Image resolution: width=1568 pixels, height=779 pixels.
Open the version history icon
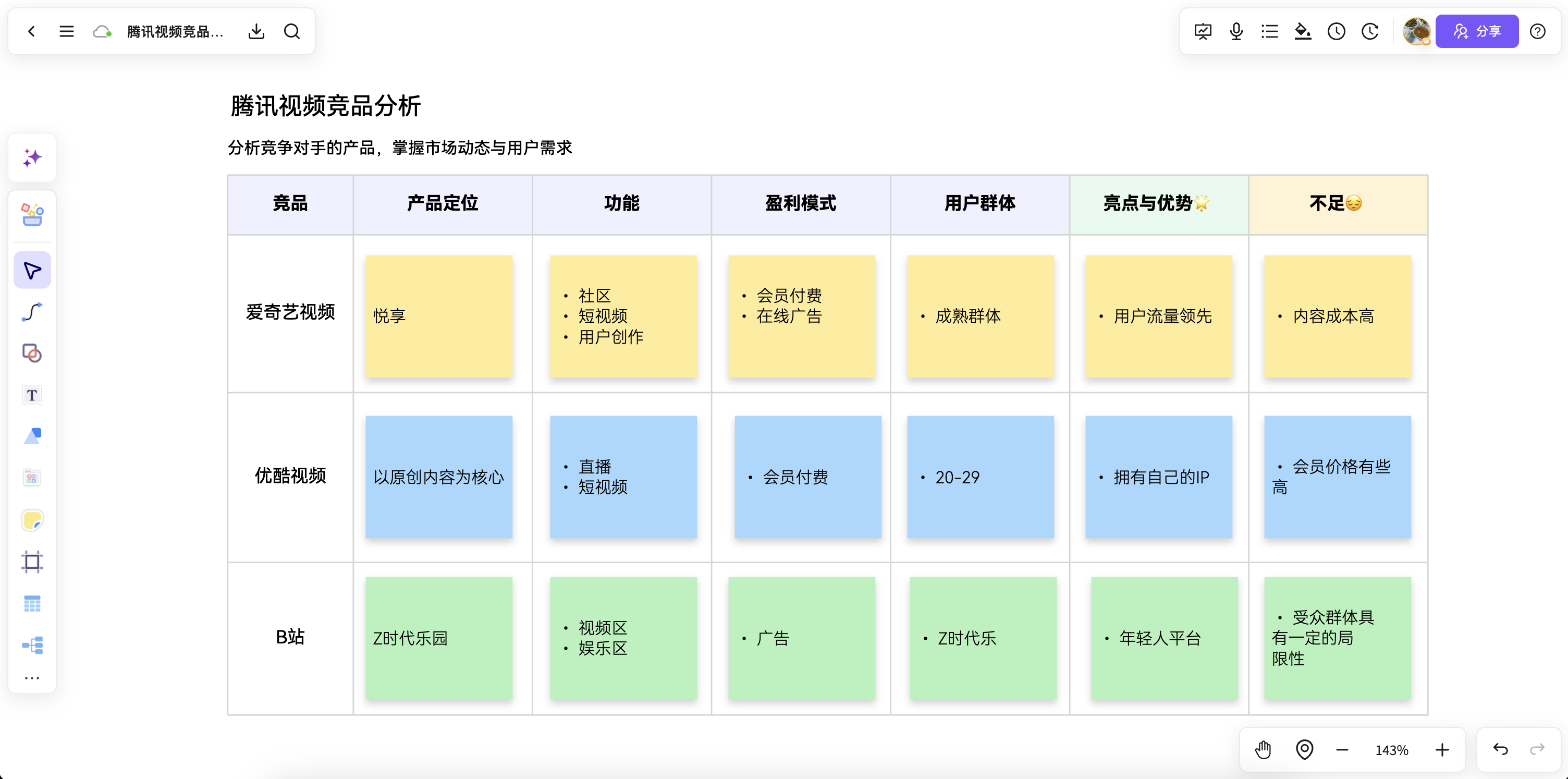pyautogui.click(x=1369, y=31)
